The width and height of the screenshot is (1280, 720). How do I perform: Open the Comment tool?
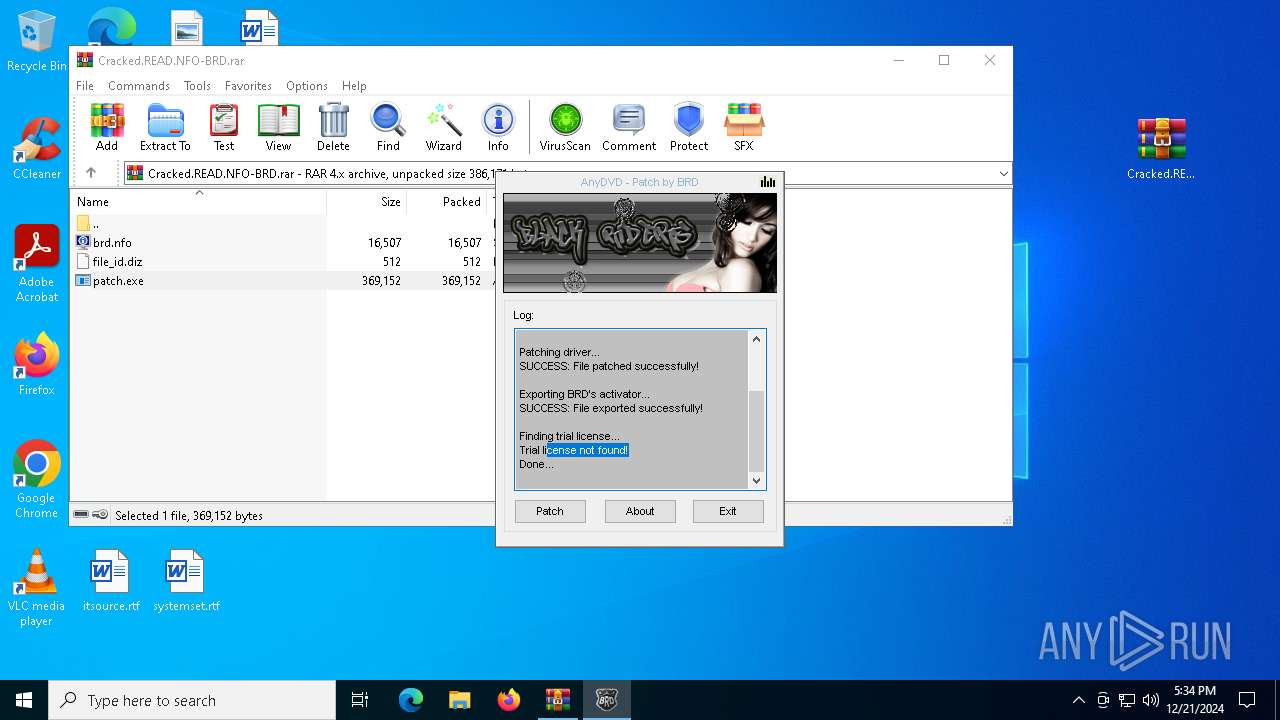pyautogui.click(x=629, y=127)
